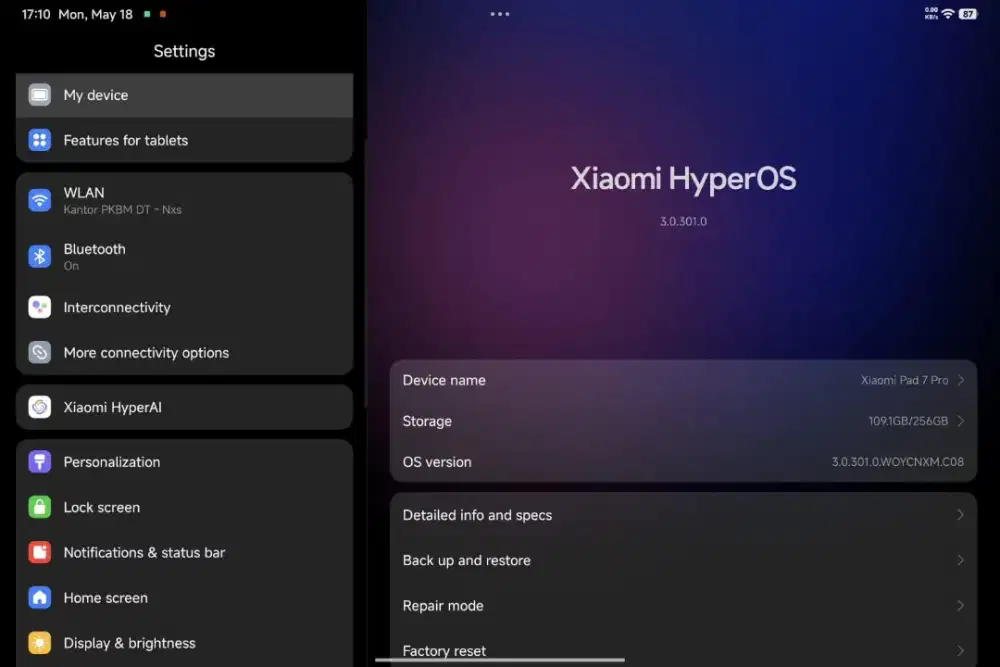Tap the 17:10 clock in status bar

(36, 14)
